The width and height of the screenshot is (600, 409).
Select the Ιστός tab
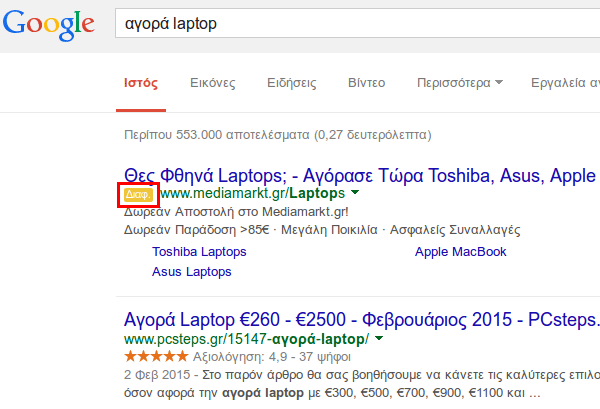(x=141, y=83)
